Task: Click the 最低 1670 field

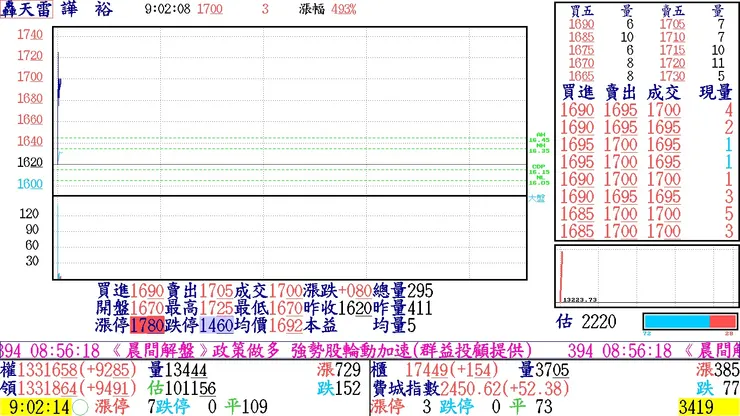Action: 268,308
